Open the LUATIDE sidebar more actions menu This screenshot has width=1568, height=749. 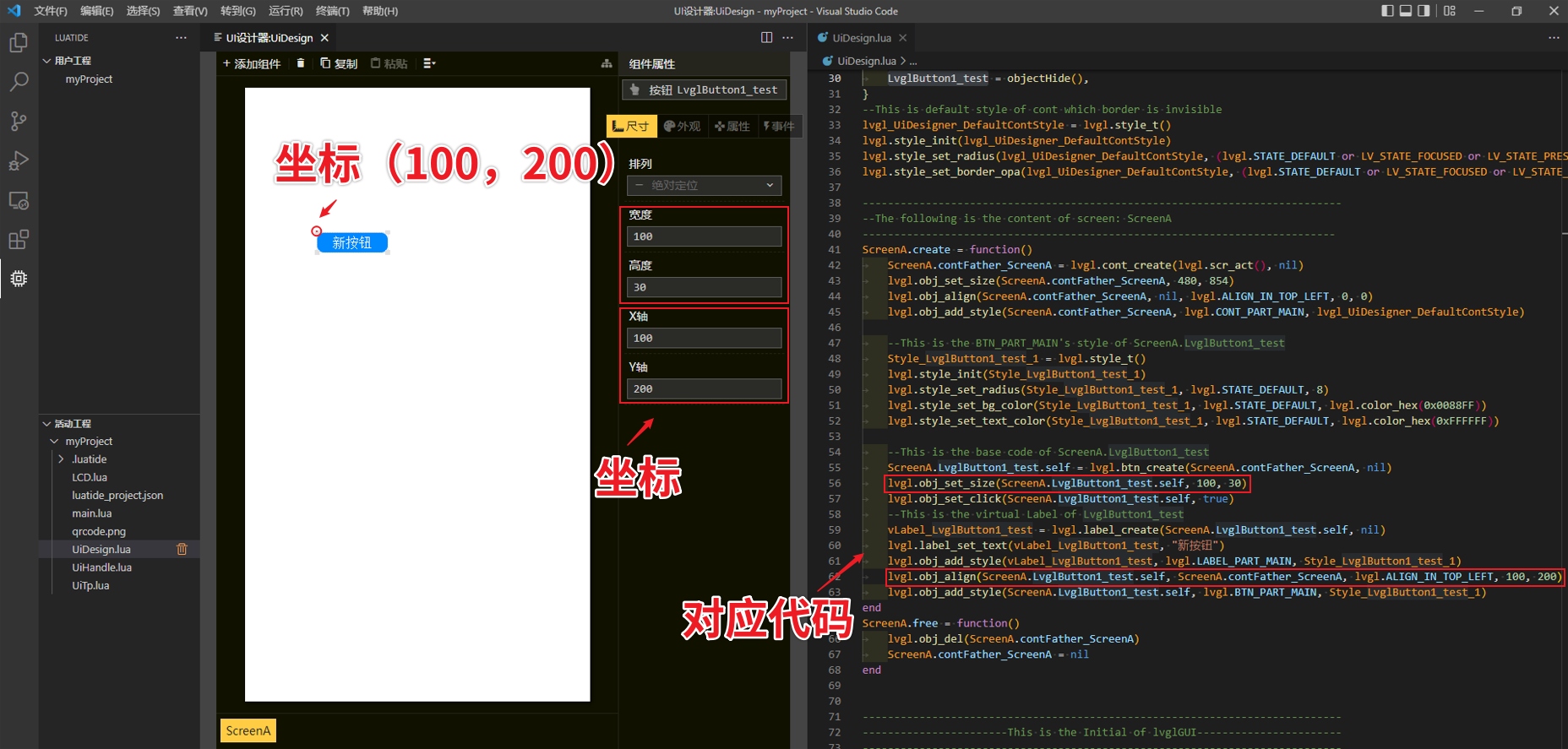[x=181, y=38]
